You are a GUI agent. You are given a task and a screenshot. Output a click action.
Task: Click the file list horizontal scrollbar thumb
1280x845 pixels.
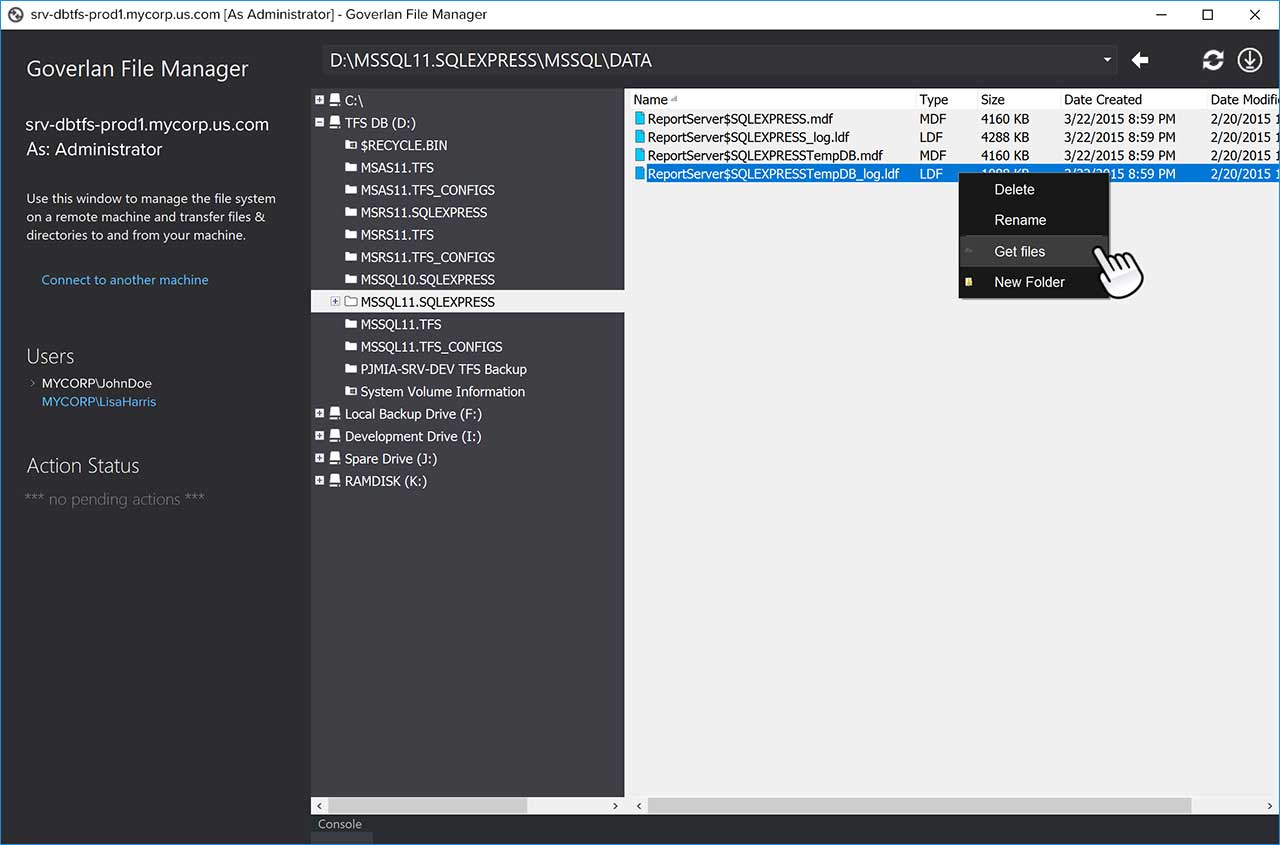point(919,805)
